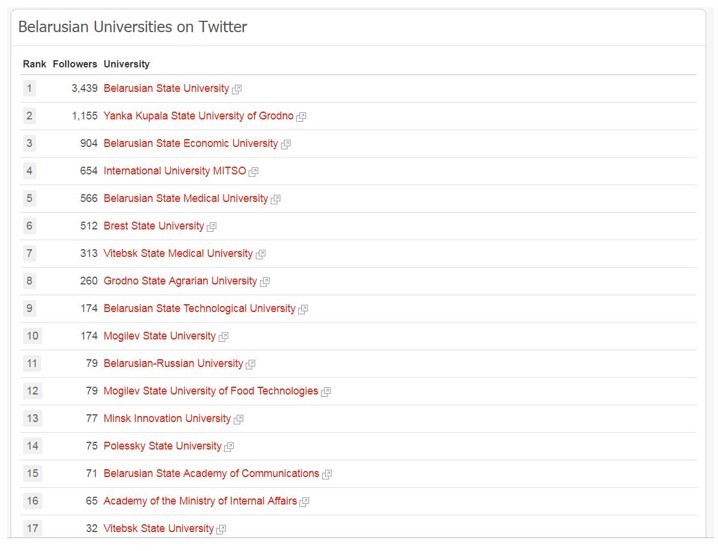718x551 pixels.
Task: Open external icon next to Yanka Kupala University
Action: click(301, 117)
